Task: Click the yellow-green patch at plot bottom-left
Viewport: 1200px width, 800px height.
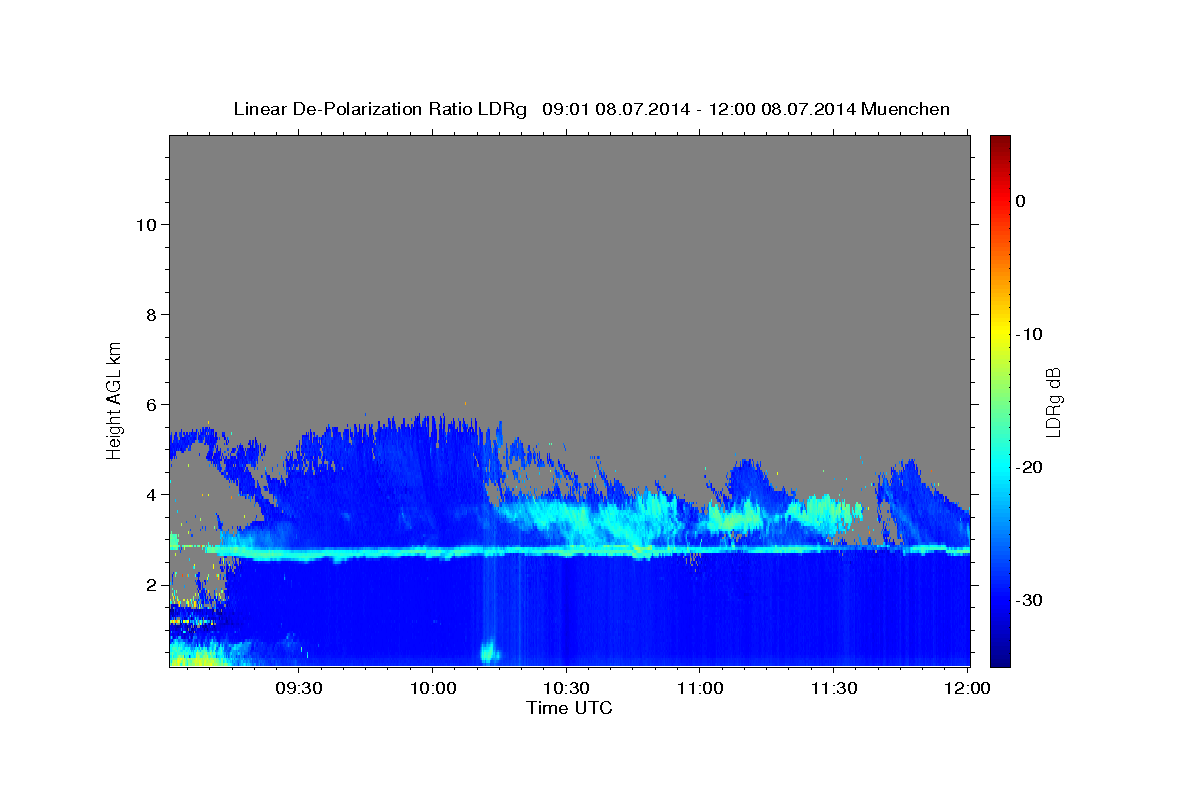Action: [x=195, y=657]
